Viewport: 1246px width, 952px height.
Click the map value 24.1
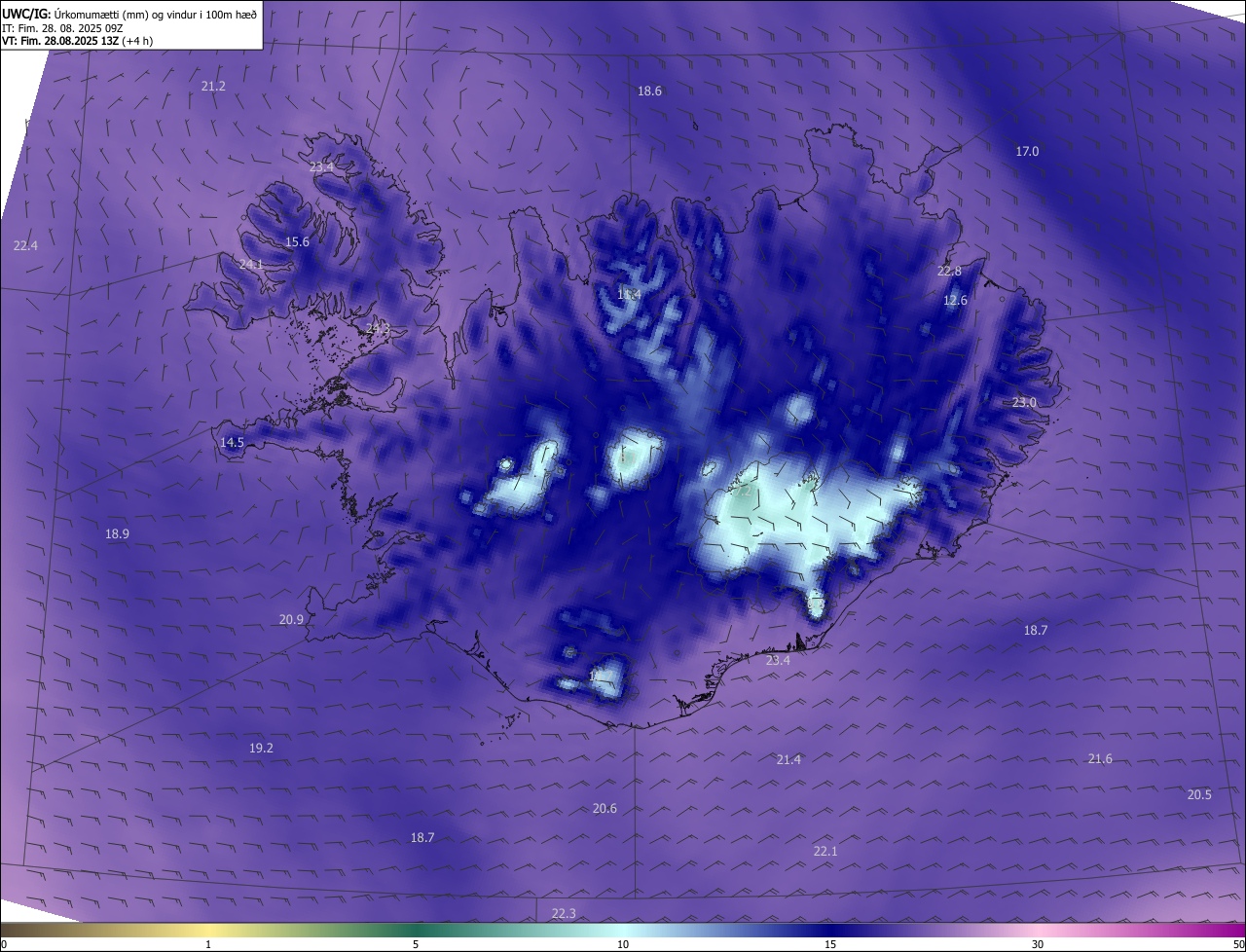pyautogui.click(x=251, y=265)
